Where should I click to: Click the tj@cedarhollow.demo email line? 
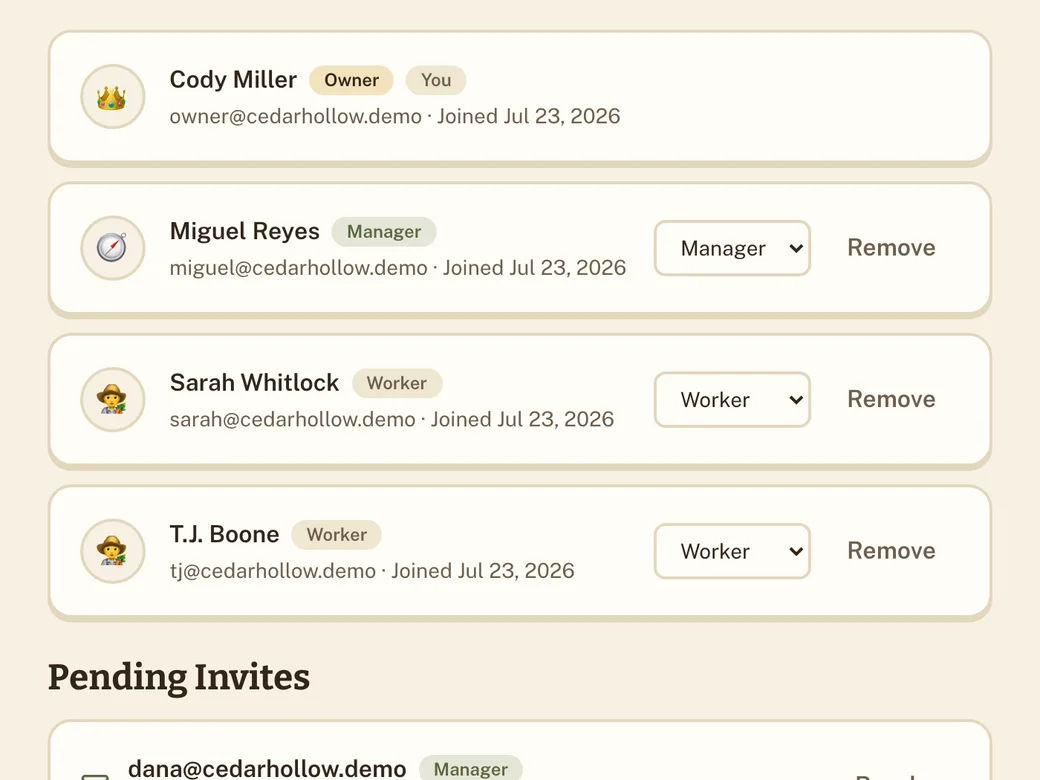[372, 570]
